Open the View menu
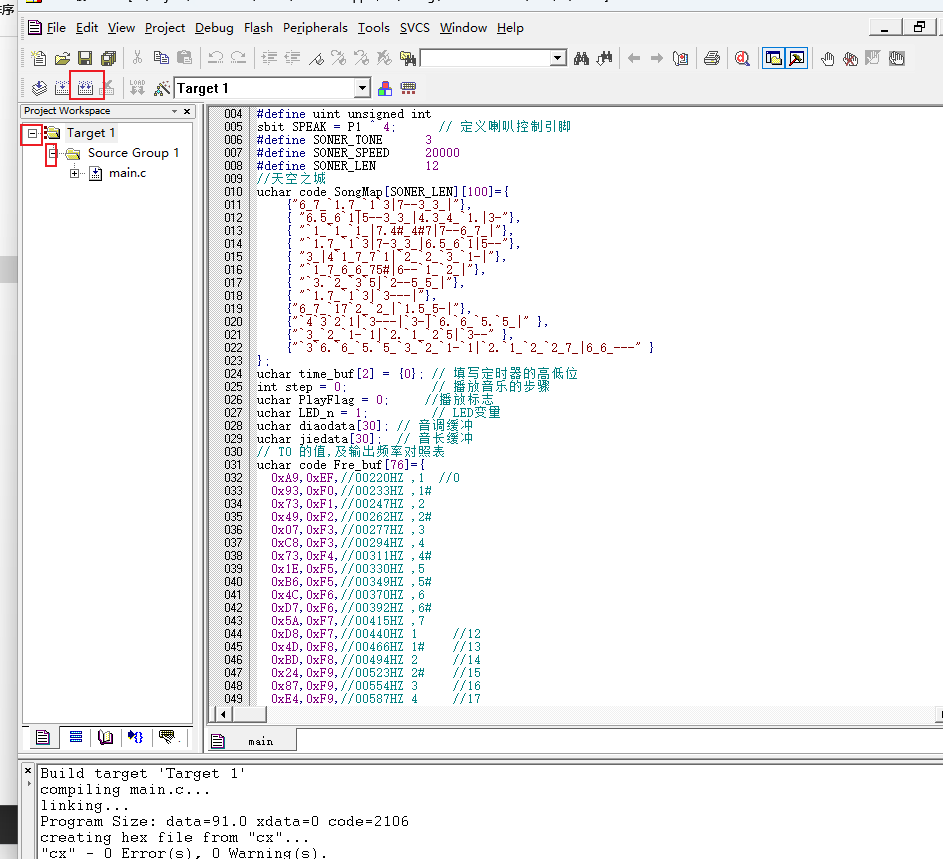Image resolution: width=943 pixels, height=859 pixels. click(121, 28)
